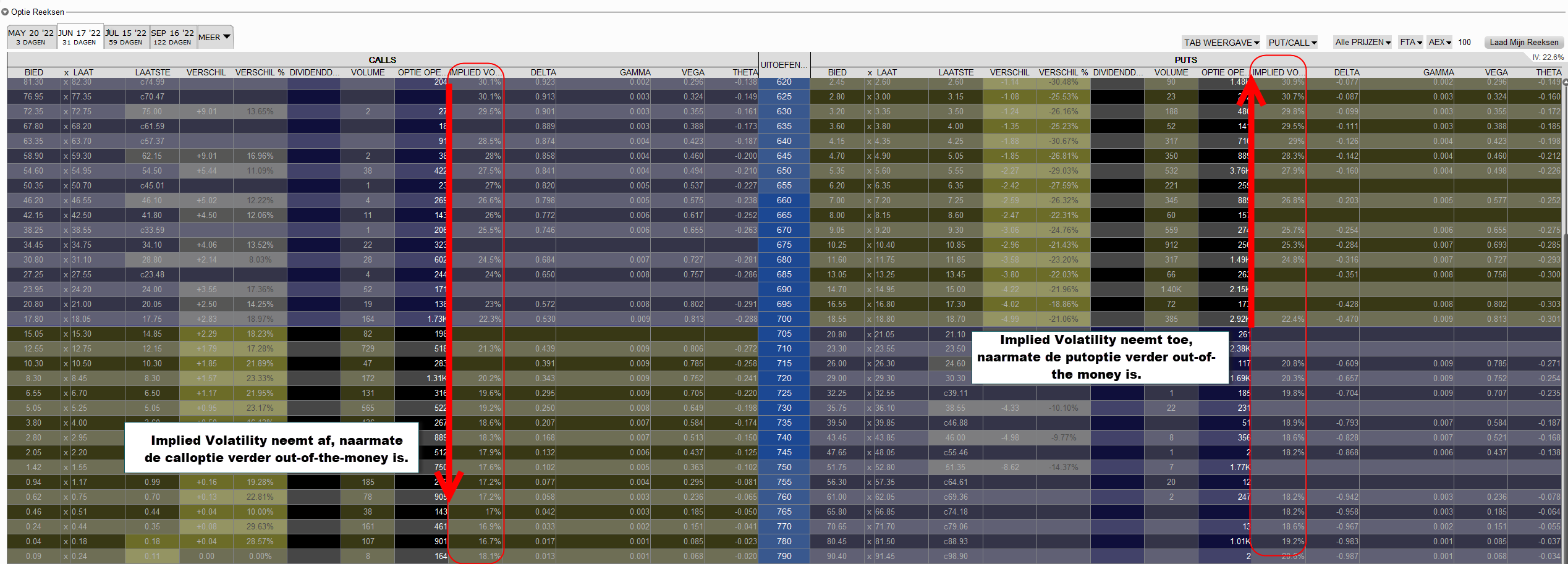Click the Calls GAMMA column header
Screen dimensions: 1568x564
[x=635, y=72]
